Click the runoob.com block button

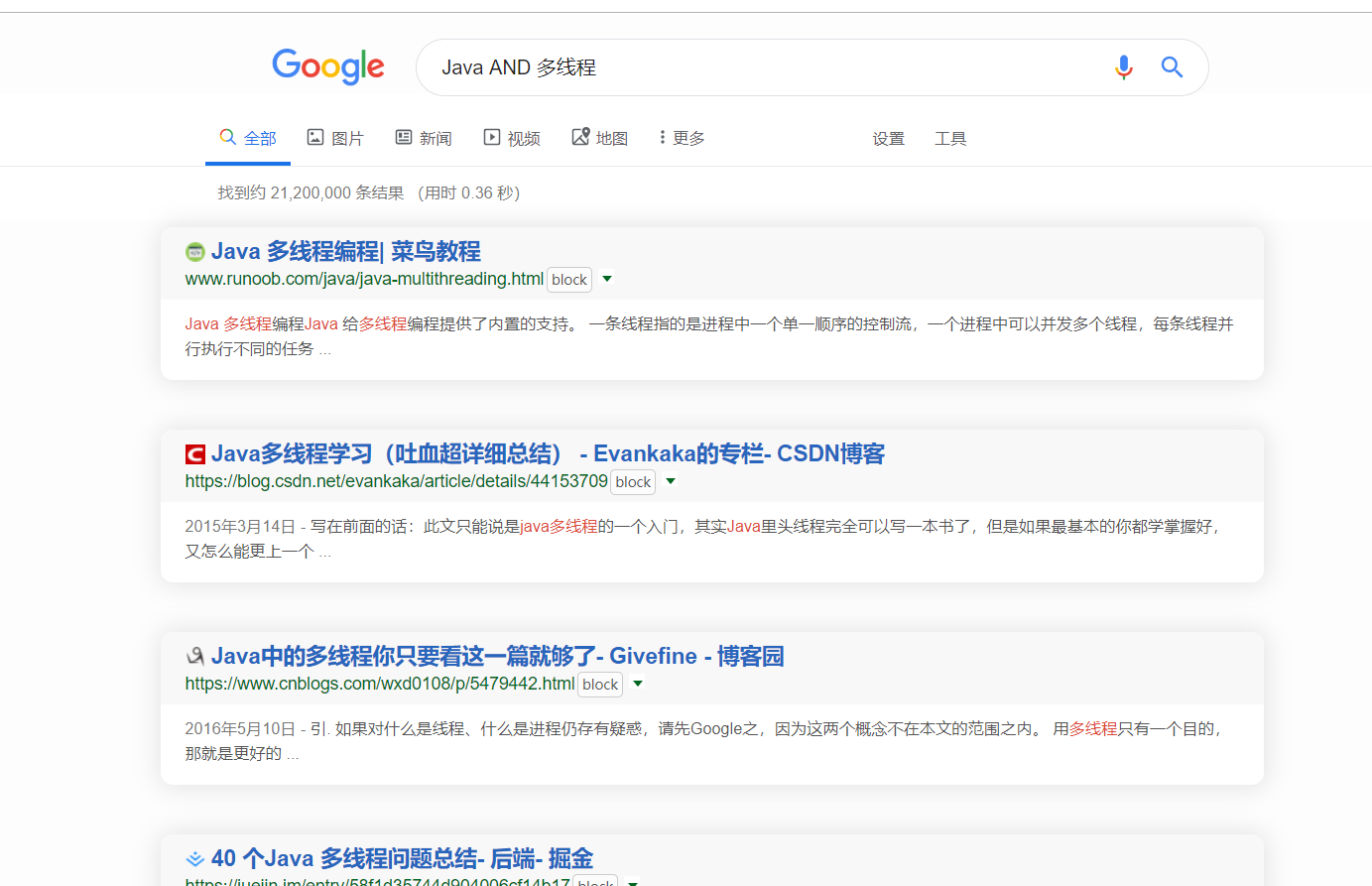tap(569, 280)
